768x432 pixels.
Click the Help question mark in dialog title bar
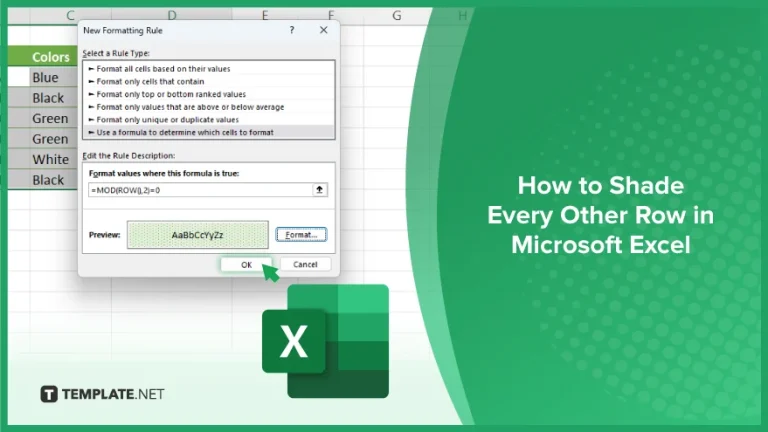(x=292, y=32)
